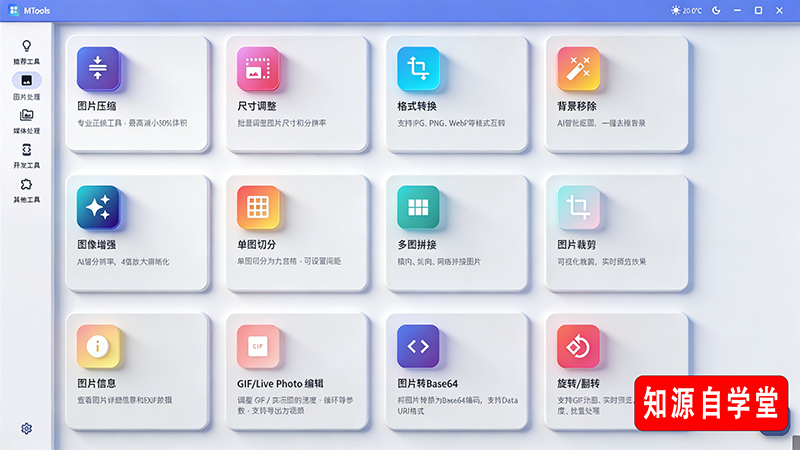Click the GIF/Live Photo 编辑 icon
Image resolution: width=800 pixels, height=450 pixels.
(x=258, y=346)
